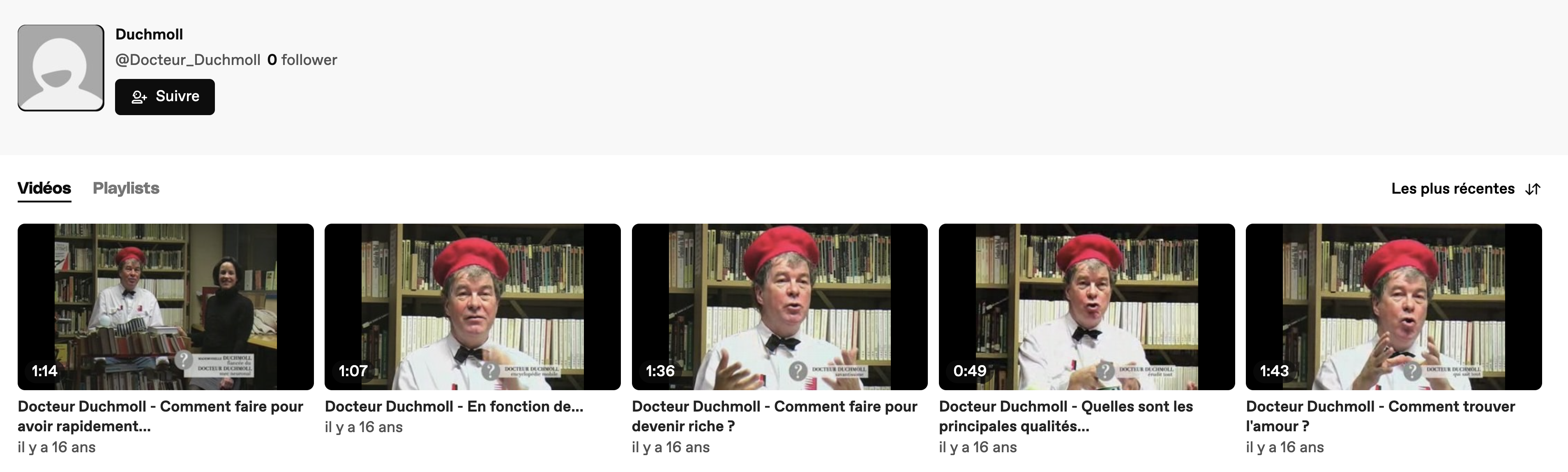Open the title "Comment faire pour devenir riche ?"
This screenshot has width=1568, height=472.
point(775,416)
